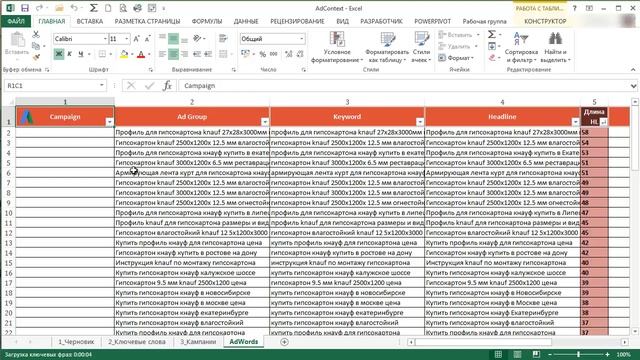Open Conditional Formatting (Условное форматирование)
The height and width of the screenshot is (360, 640).
coord(337,47)
